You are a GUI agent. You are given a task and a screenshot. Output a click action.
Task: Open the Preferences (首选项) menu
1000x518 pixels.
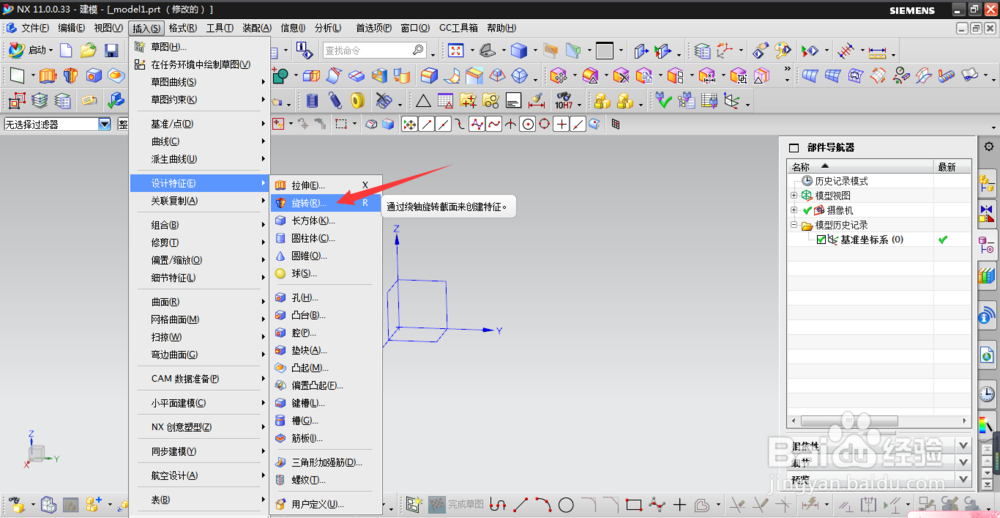click(373, 27)
